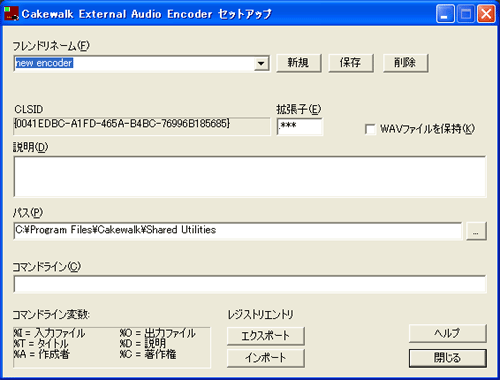Click the 拡張子 extension input field
The height and width of the screenshot is (380, 500).
pos(300,126)
